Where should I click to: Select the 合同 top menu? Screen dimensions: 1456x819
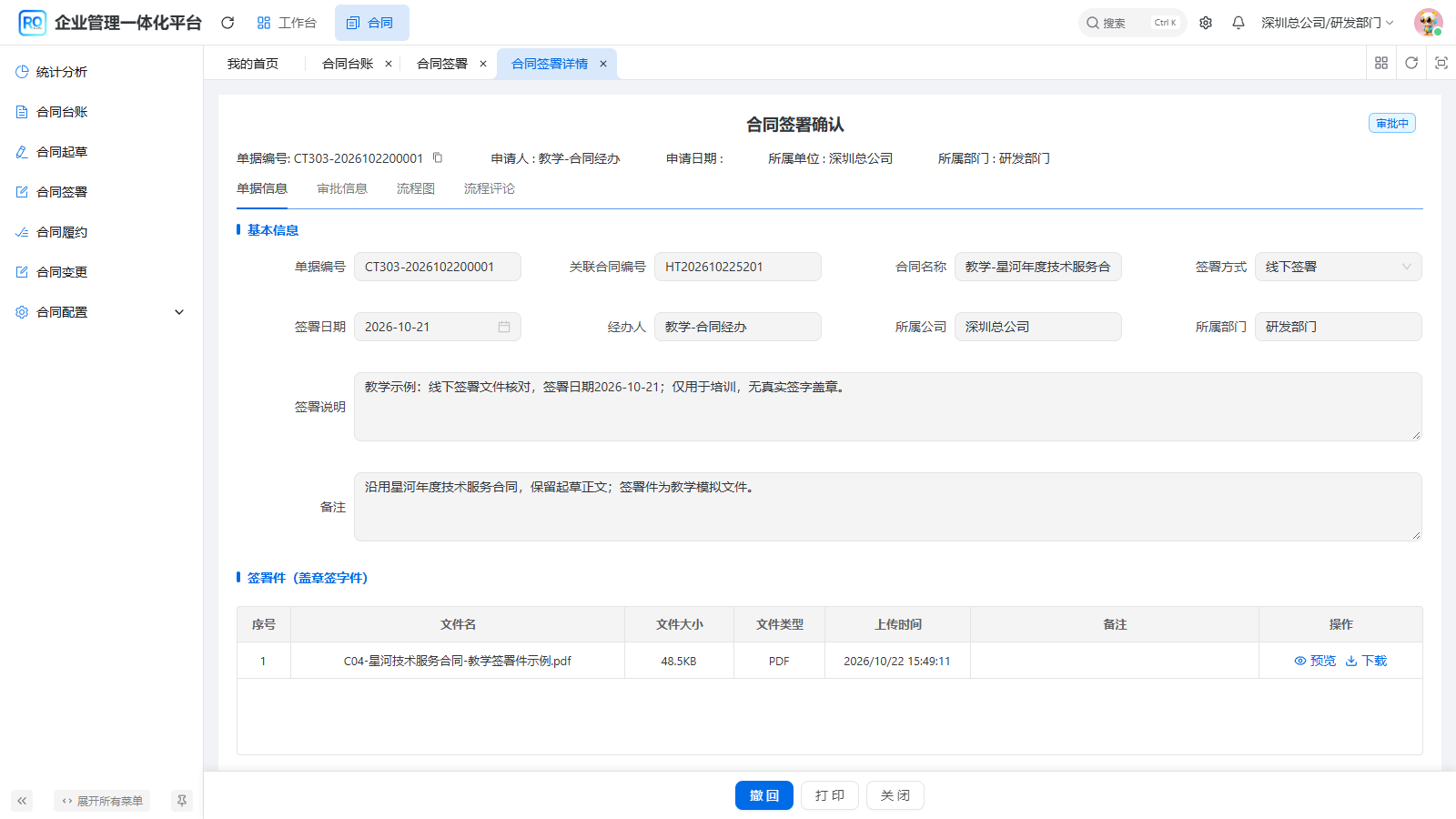(x=371, y=23)
